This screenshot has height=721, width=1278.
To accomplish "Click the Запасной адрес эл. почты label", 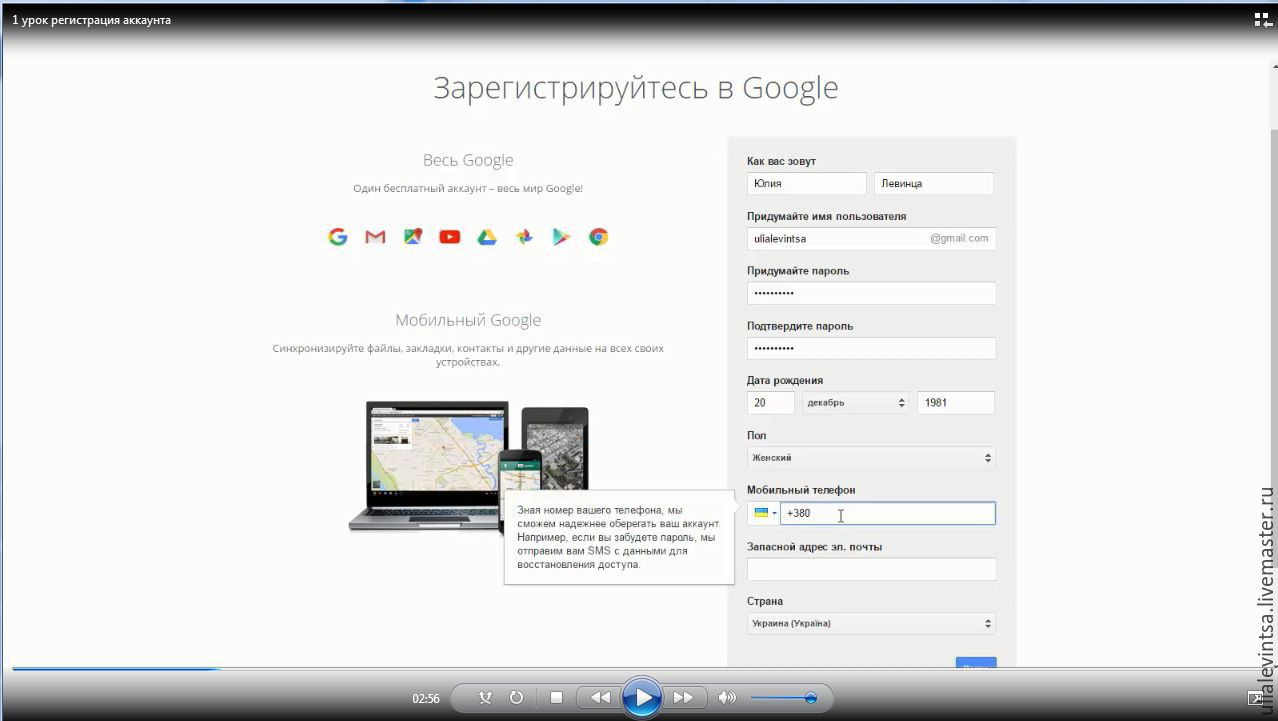I will coord(814,547).
